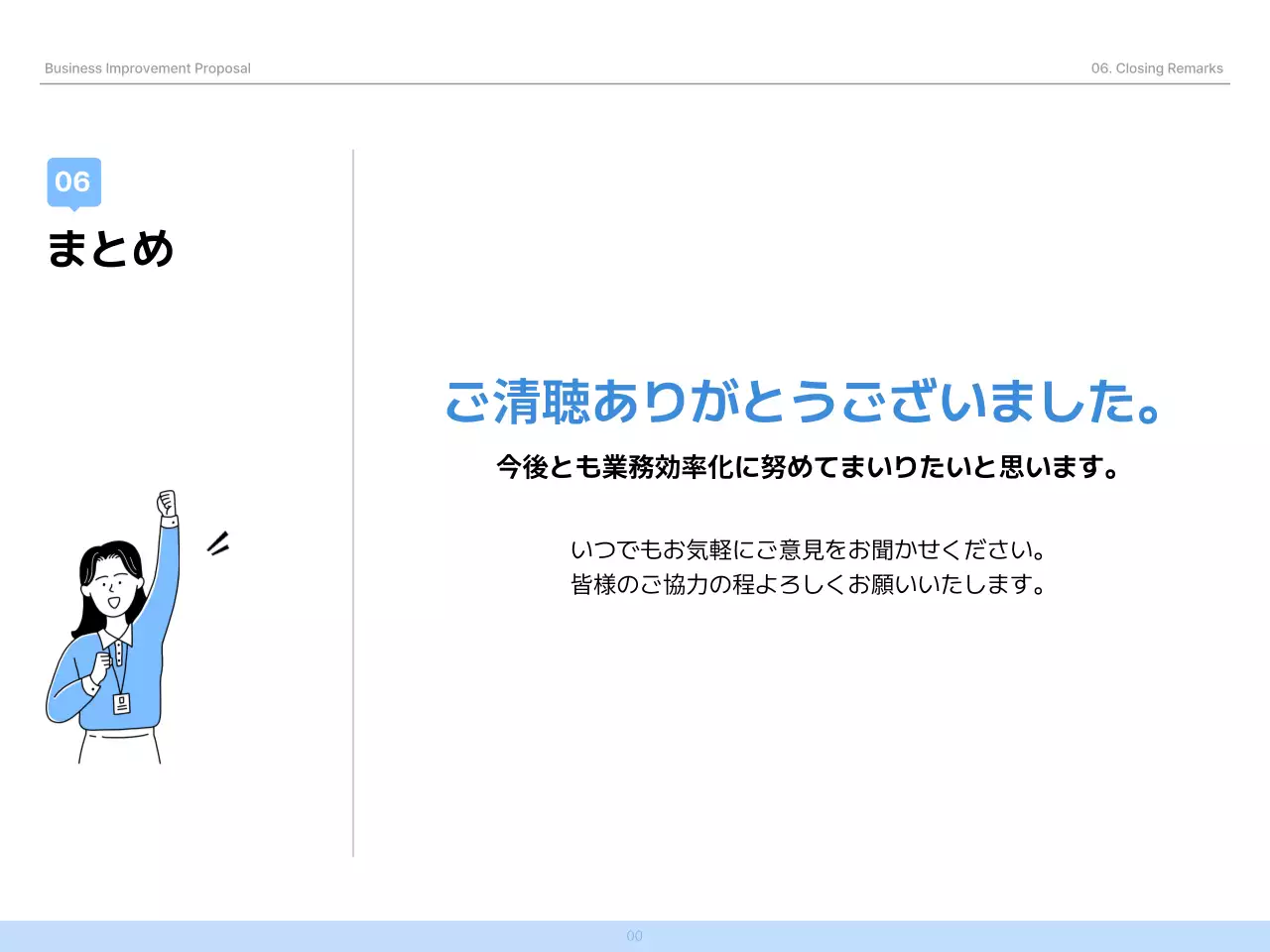Click the page number 00 in the footer
This screenshot has width=1270, height=952.
point(634,935)
